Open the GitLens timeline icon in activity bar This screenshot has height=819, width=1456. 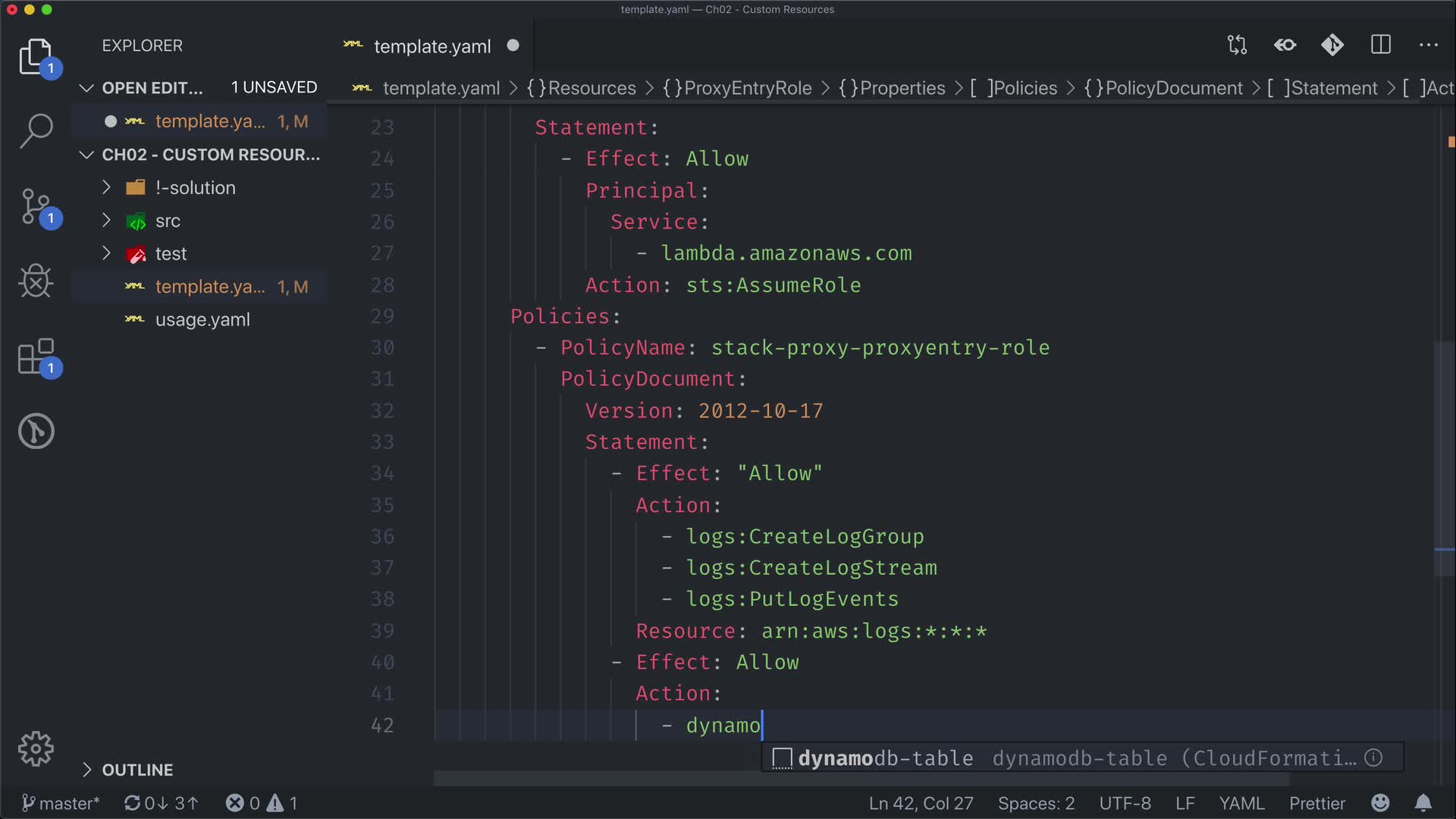pyautogui.click(x=36, y=431)
